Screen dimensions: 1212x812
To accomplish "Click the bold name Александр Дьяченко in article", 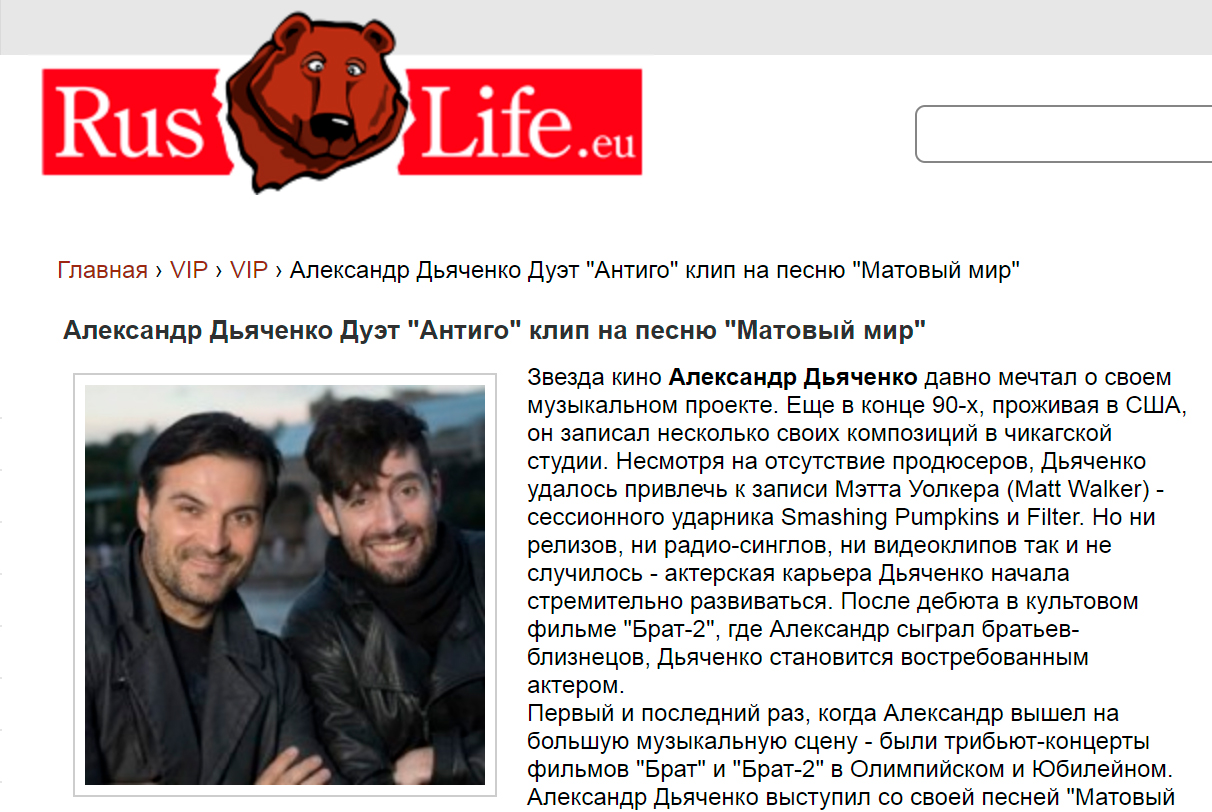I will click(793, 378).
